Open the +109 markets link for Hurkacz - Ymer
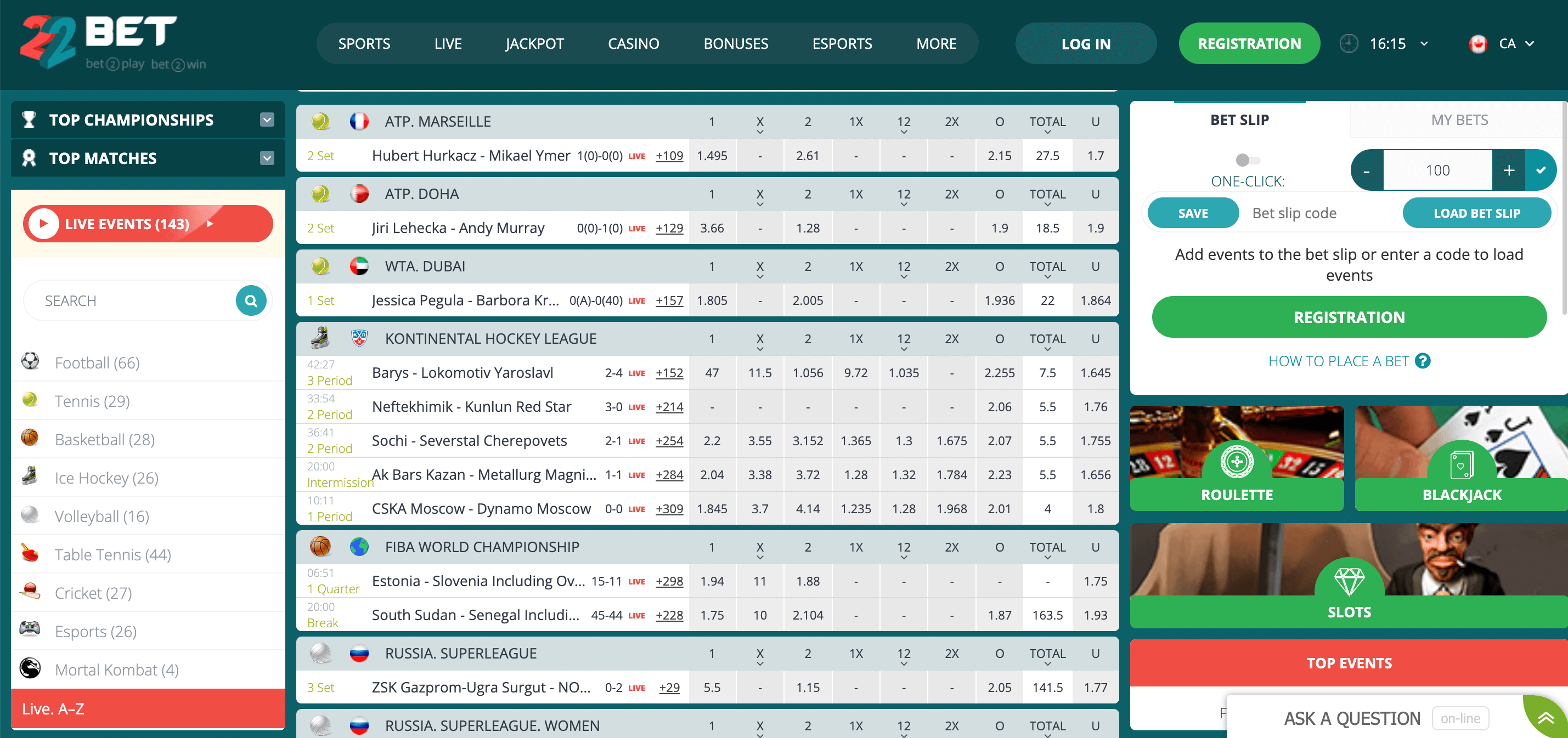 pos(669,156)
